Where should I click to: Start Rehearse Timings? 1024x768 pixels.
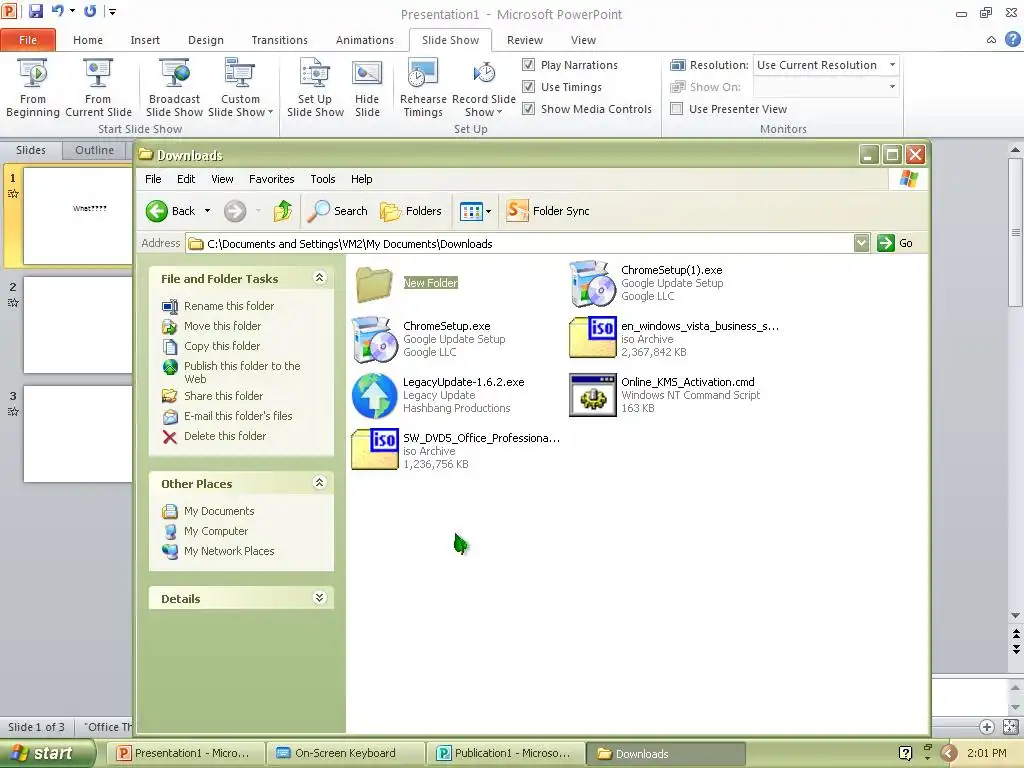click(x=423, y=88)
